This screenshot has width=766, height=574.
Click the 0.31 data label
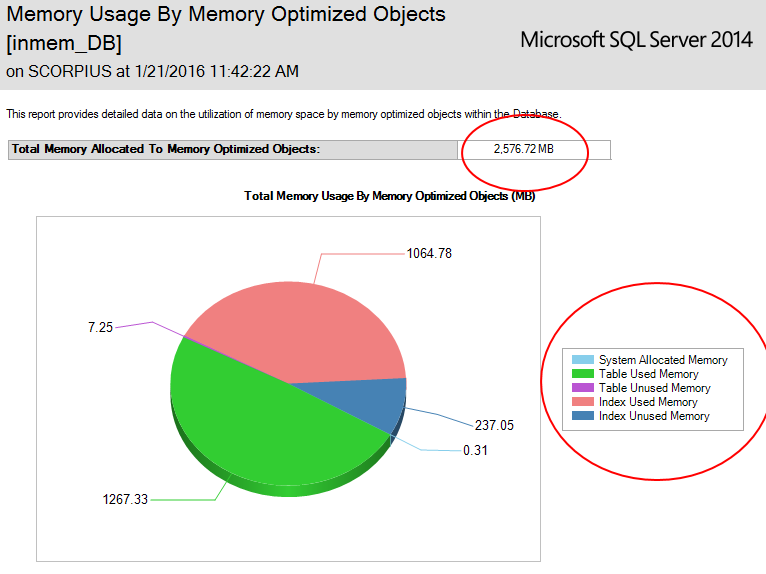point(475,451)
